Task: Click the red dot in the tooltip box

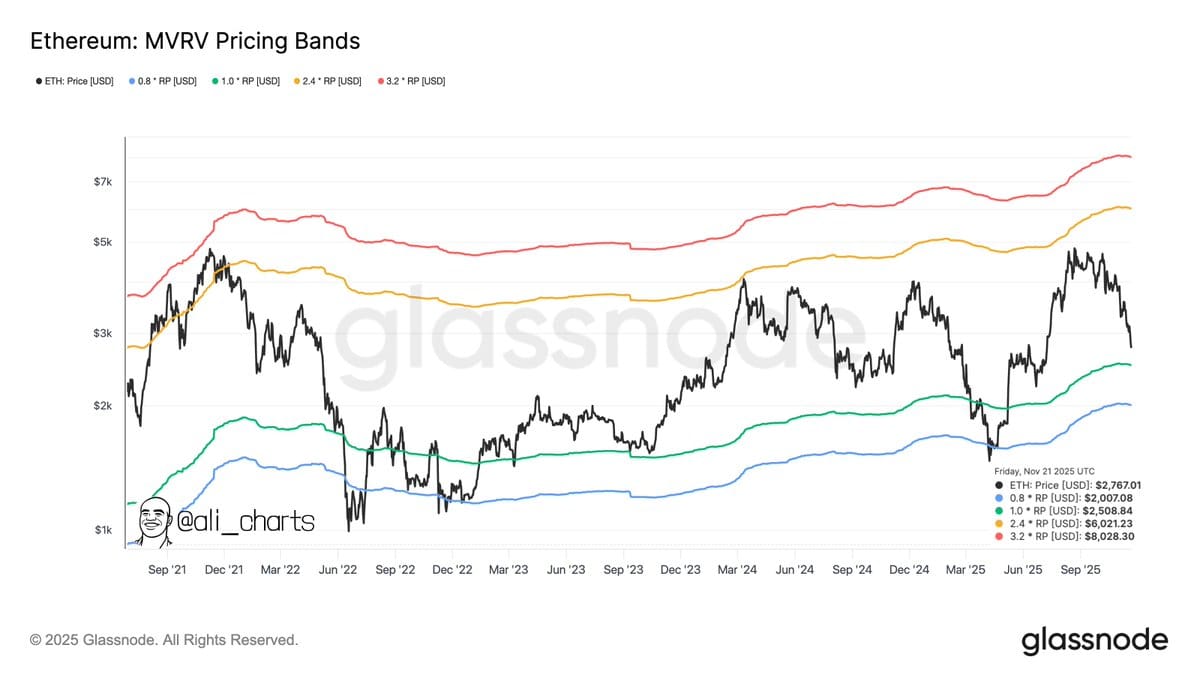Action: coord(1000,536)
